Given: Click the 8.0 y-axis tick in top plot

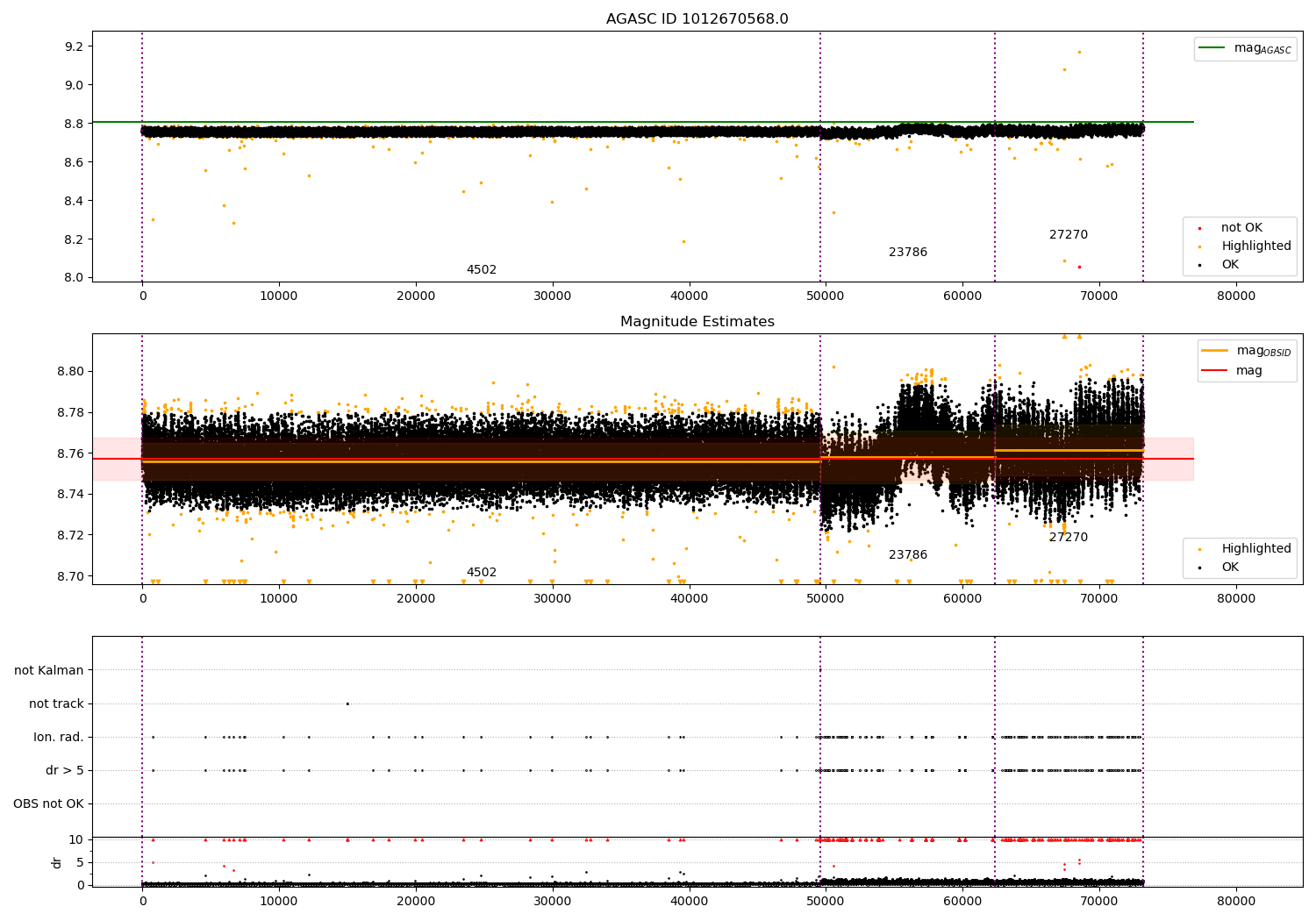Looking at the screenshot, I should click(x=73, y=278).
